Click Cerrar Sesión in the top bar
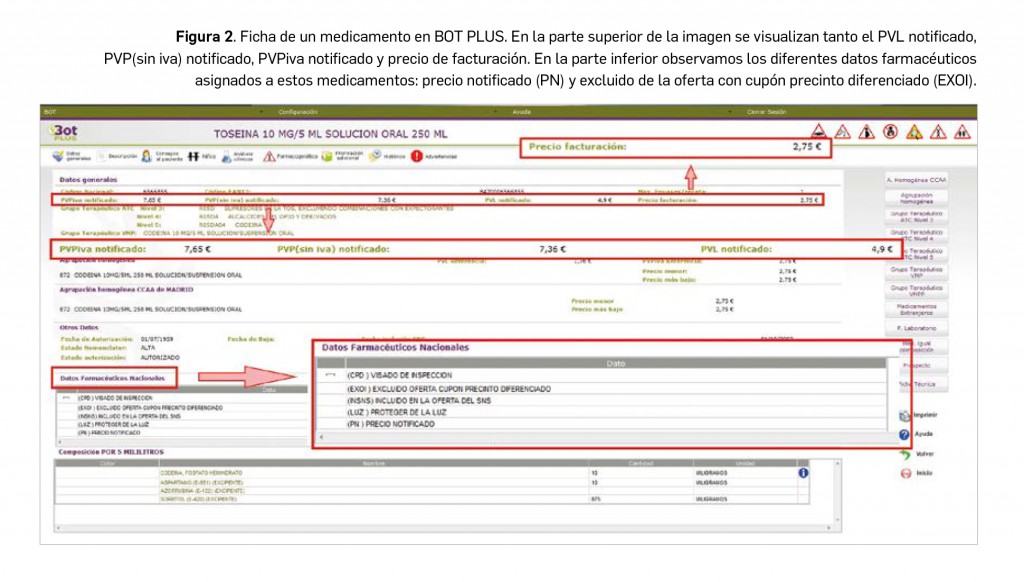 coord(767,112)
